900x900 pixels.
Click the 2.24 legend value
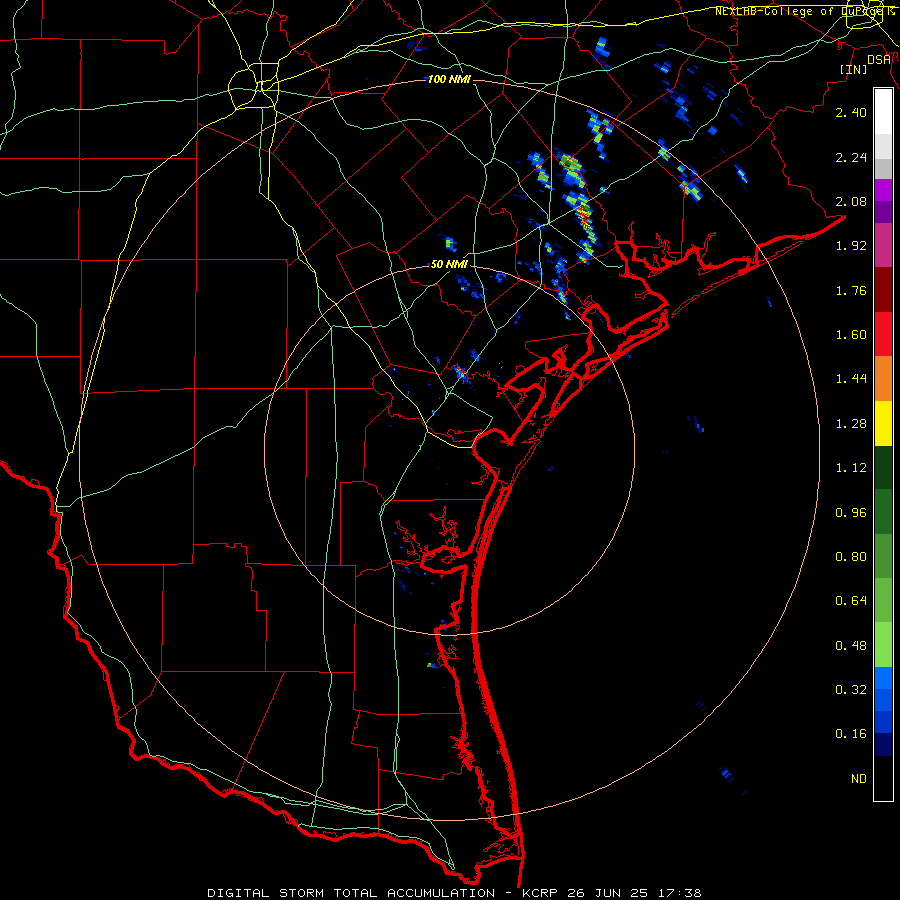851,157
